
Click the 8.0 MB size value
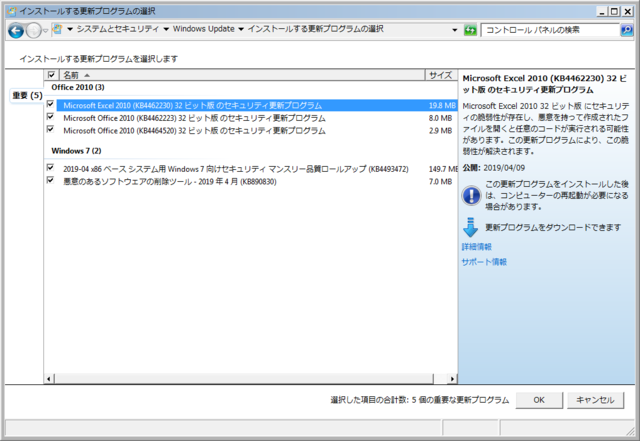tap(440, 118)
